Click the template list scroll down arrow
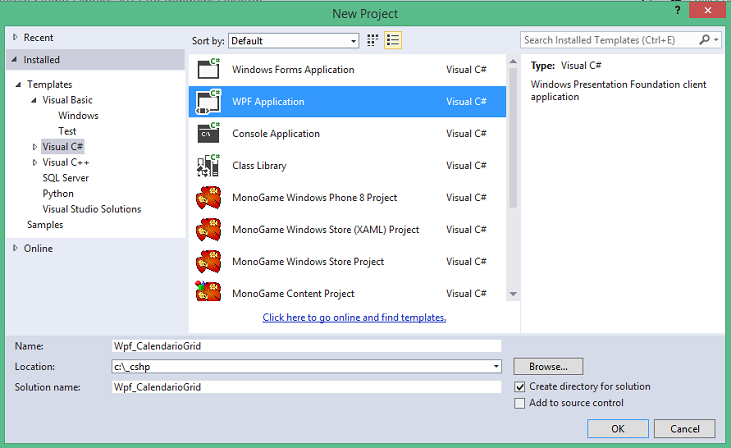The height and width of the screenshot is (448, 731). [x=513, y=294]
